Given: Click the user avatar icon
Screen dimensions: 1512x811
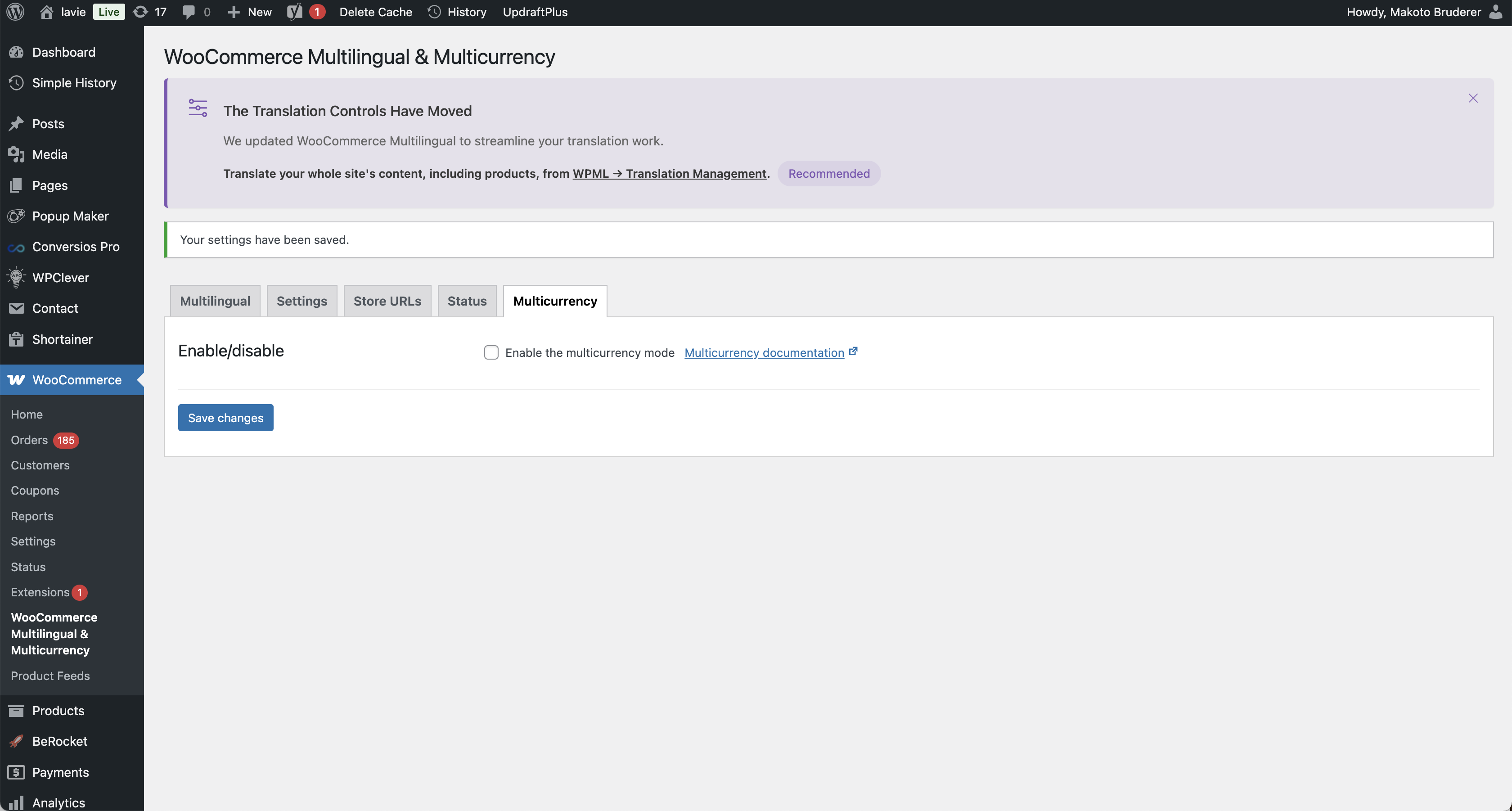Looking at the screenshot, I should [x=1496, y=12].
